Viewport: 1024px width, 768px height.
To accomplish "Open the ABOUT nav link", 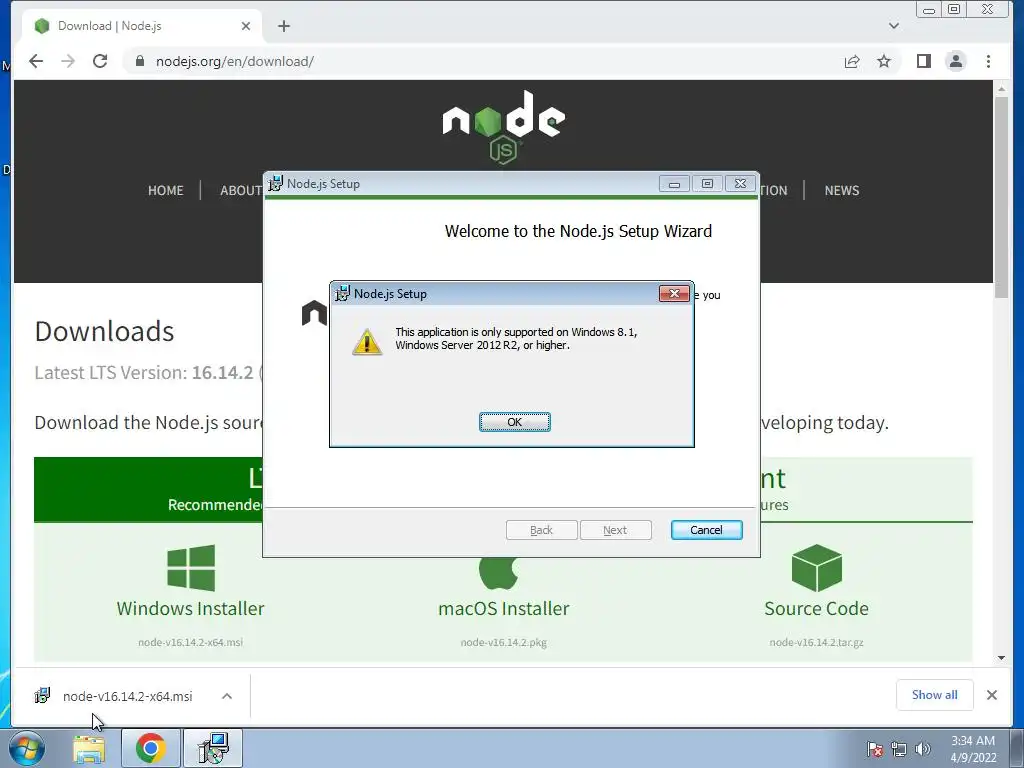I will (x=241, y=191).
